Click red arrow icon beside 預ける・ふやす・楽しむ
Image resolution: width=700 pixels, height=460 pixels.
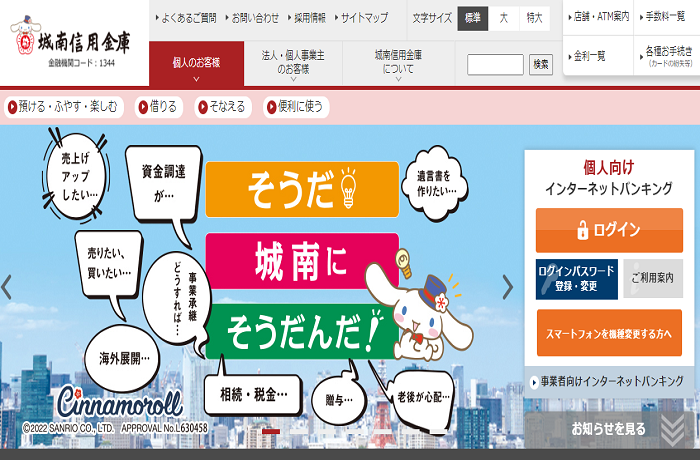click(x=12, y=107)
